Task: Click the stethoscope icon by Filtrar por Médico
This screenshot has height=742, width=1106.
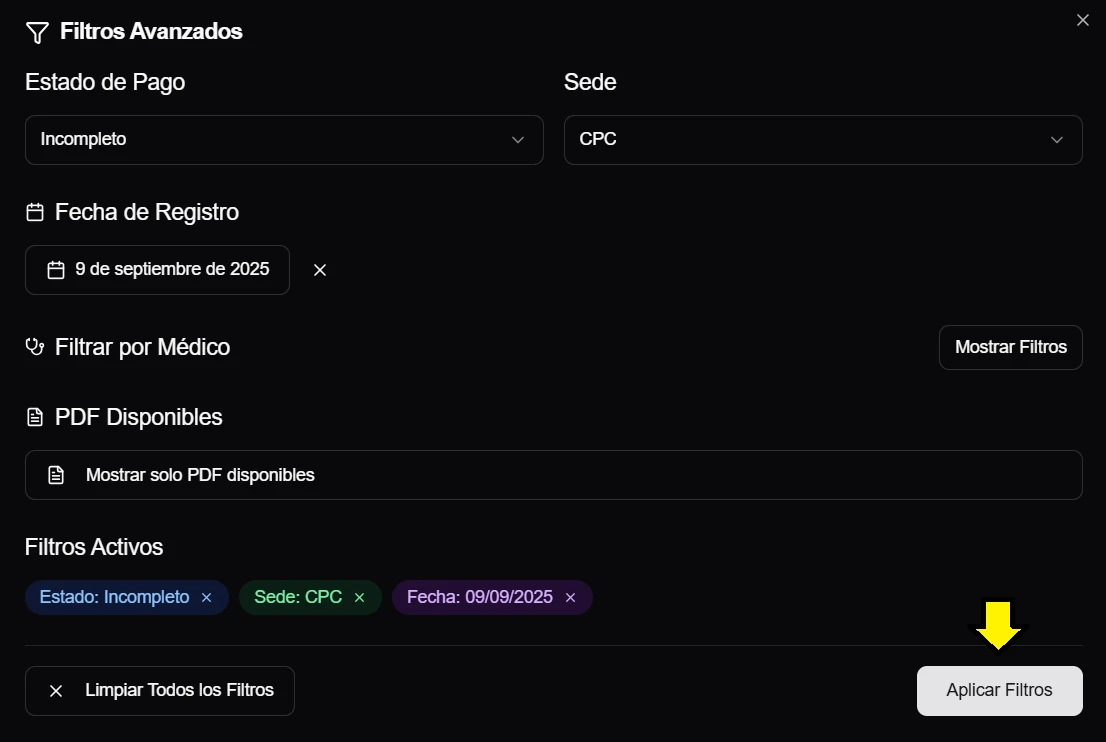Action: pyautogui.click(x=35, y=347)
